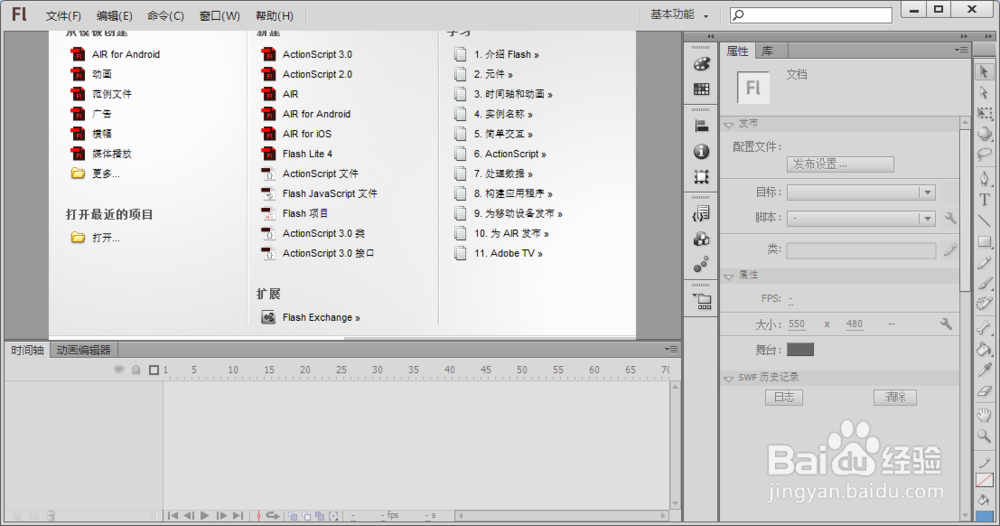Image resolution: width=1000 pixels, height=526 pixels.
Task: Open the Motion Presets panel icon
Action: [x=702, y=264]
